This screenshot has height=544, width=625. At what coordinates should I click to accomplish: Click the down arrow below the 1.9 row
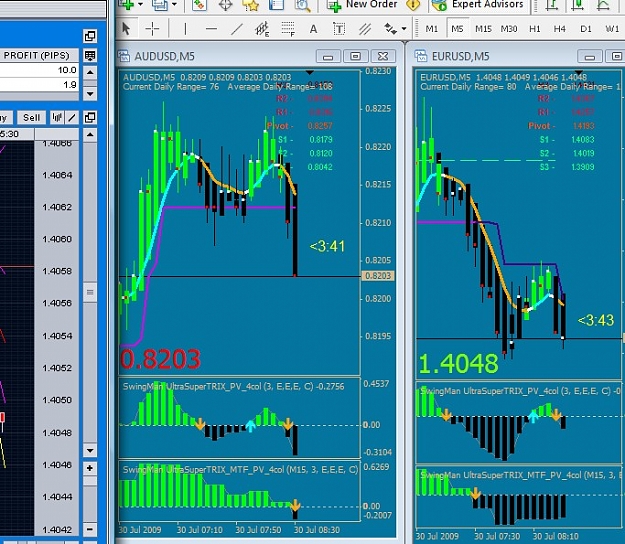90,94
